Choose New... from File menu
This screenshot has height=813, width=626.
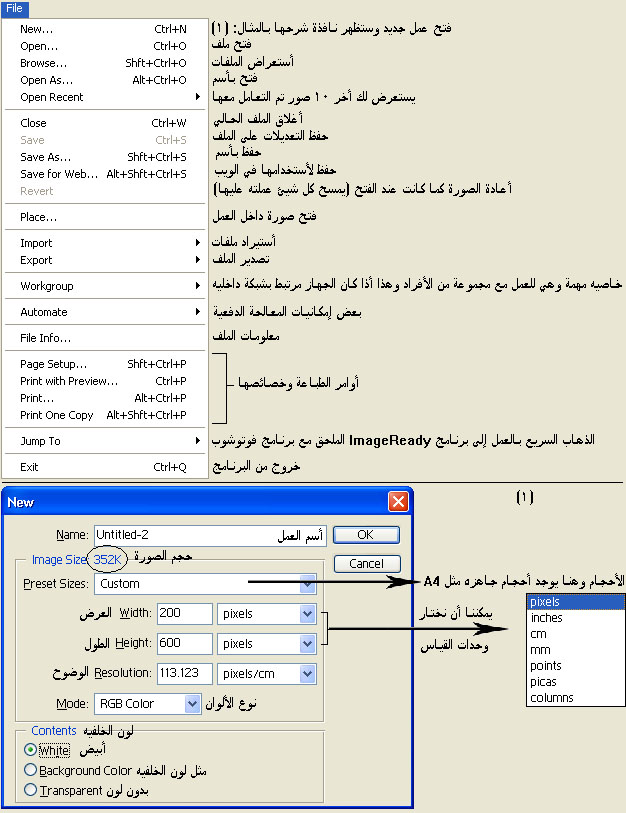pyautogui.click(x=104, y=29)
